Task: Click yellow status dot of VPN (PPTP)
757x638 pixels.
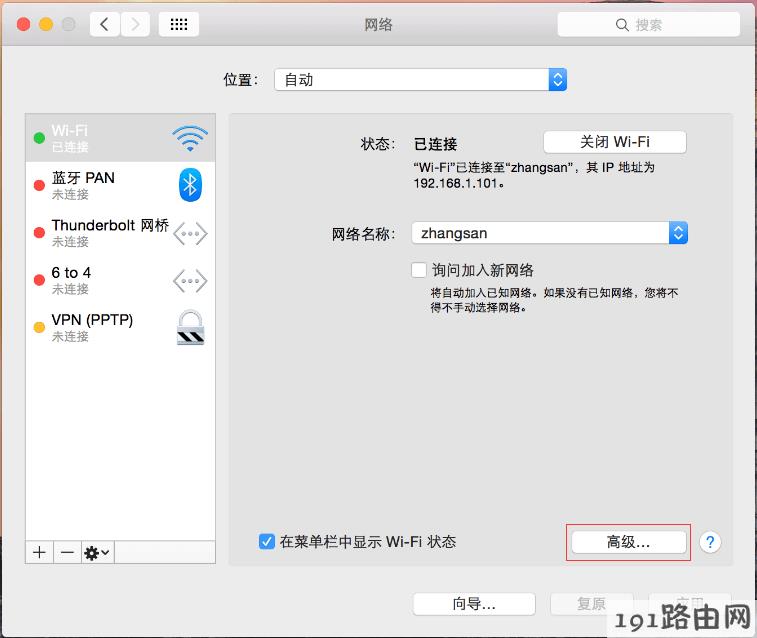Action: [x=39, y=328]
